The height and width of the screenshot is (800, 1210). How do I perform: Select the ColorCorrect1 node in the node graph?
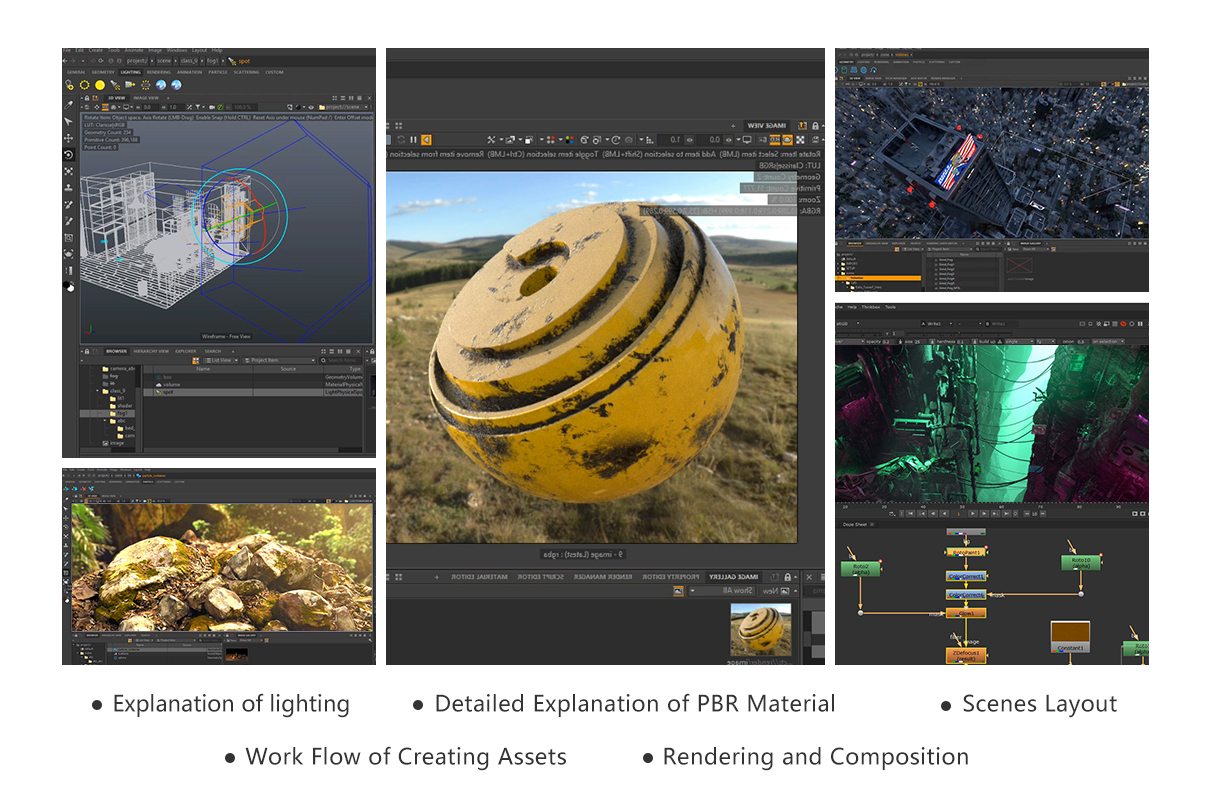(966, 576)
